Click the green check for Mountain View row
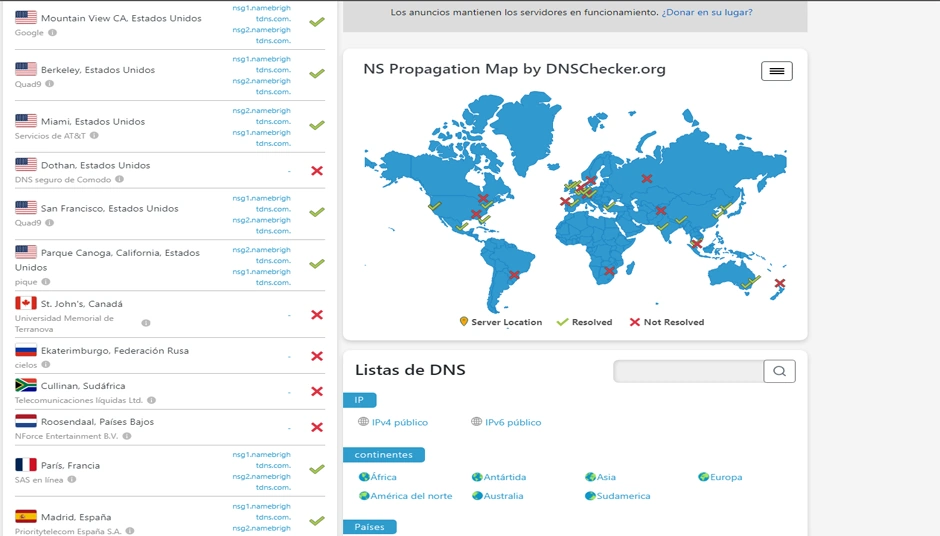The height and width of the screenshot is (536, 940). 317,22
